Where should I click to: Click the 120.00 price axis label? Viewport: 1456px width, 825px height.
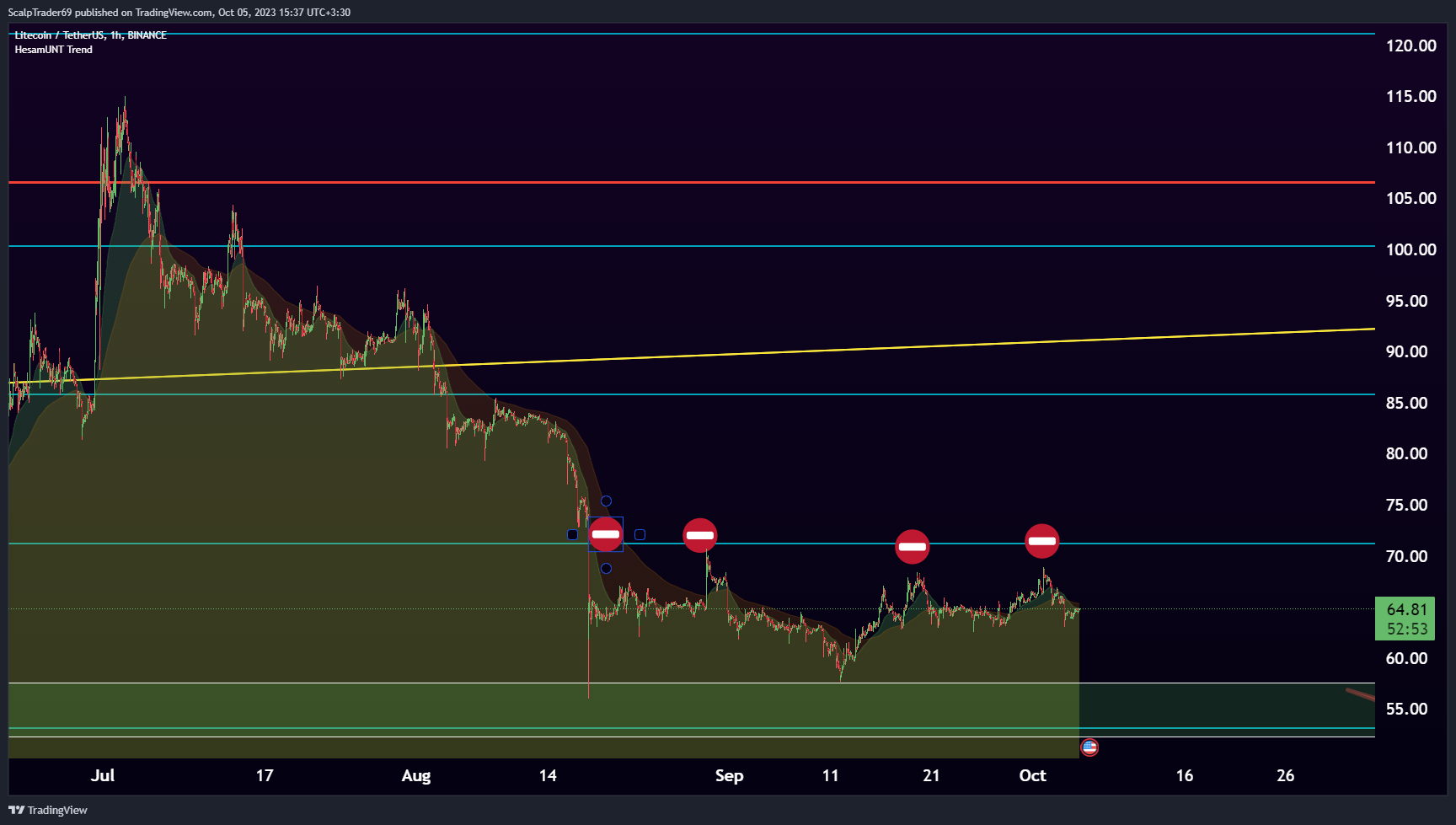point(1411,46)
